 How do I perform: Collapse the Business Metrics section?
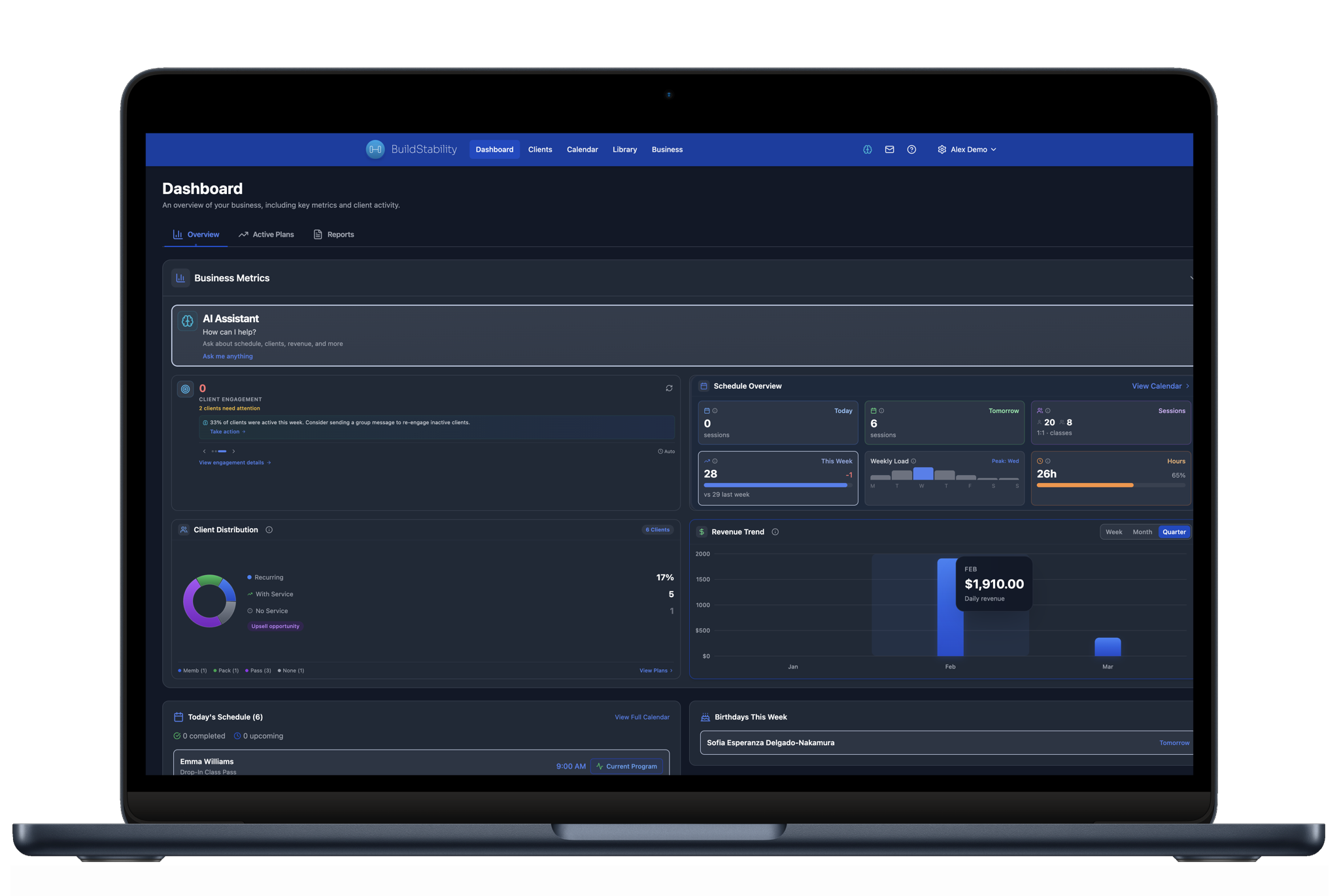[x=1191, y=278]
